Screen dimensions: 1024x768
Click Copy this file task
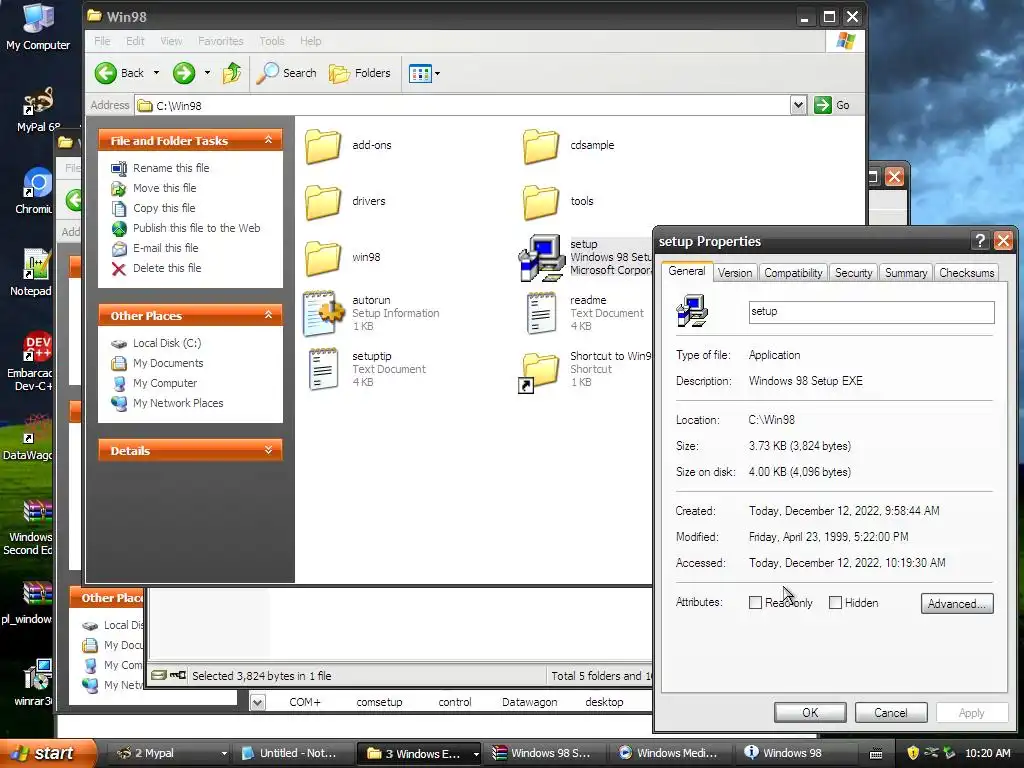click(164, 208)
